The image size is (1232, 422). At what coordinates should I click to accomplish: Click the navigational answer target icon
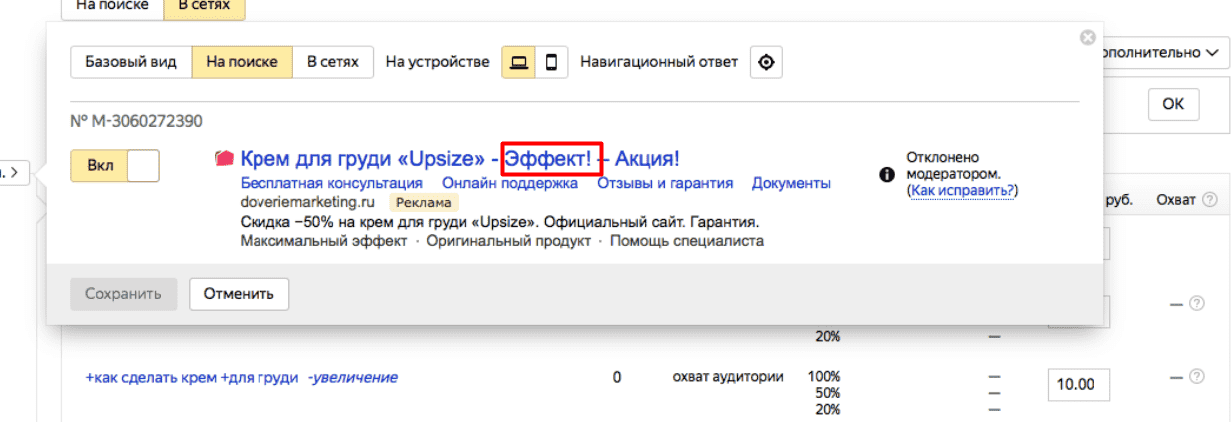pyautogui.click(x=766, y=62)
